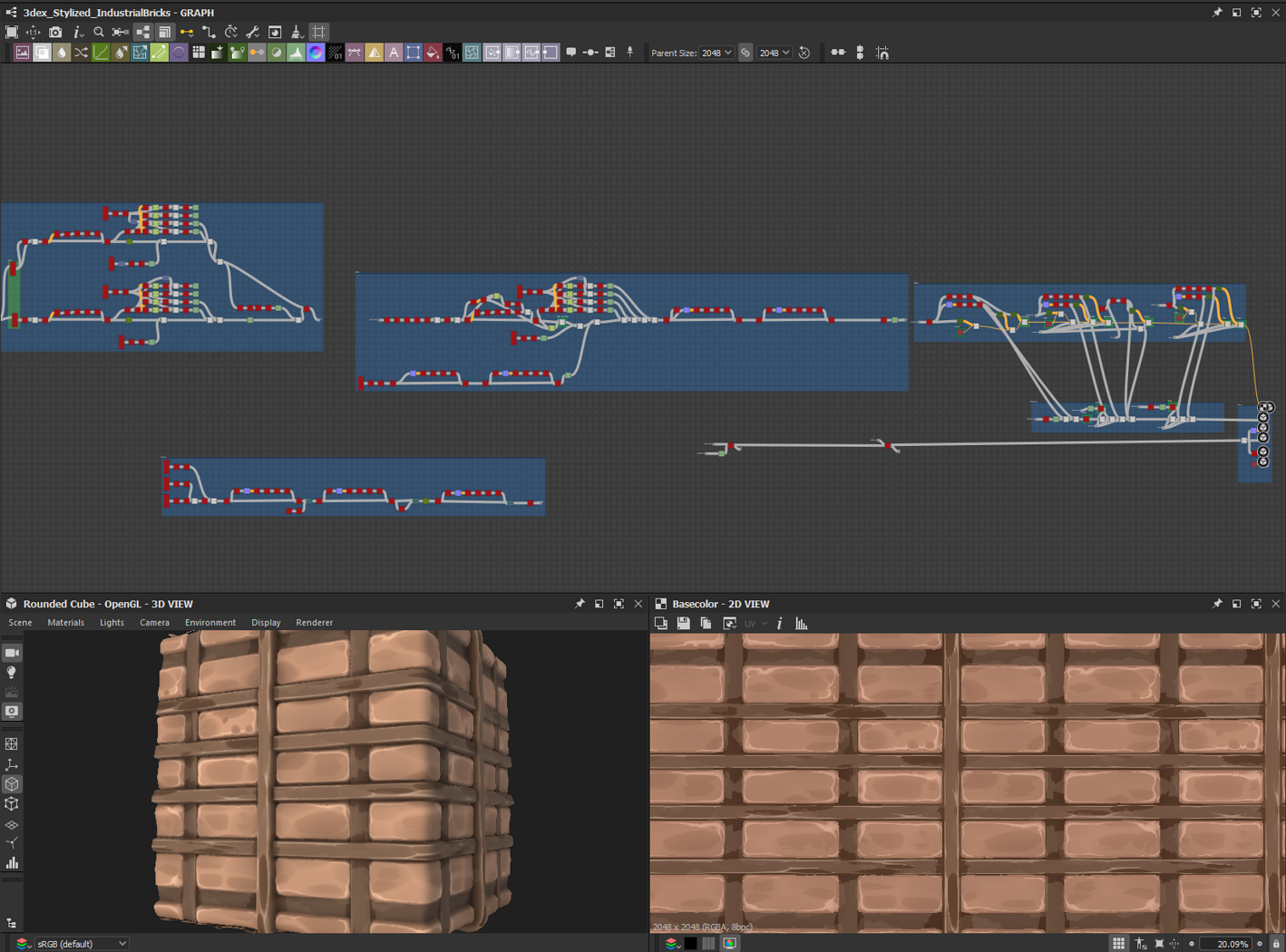This screenshot has height=952, width=1286.
Task: Toggle the stacked-windows display button in graph toolbar
Action: click(164, 33)
